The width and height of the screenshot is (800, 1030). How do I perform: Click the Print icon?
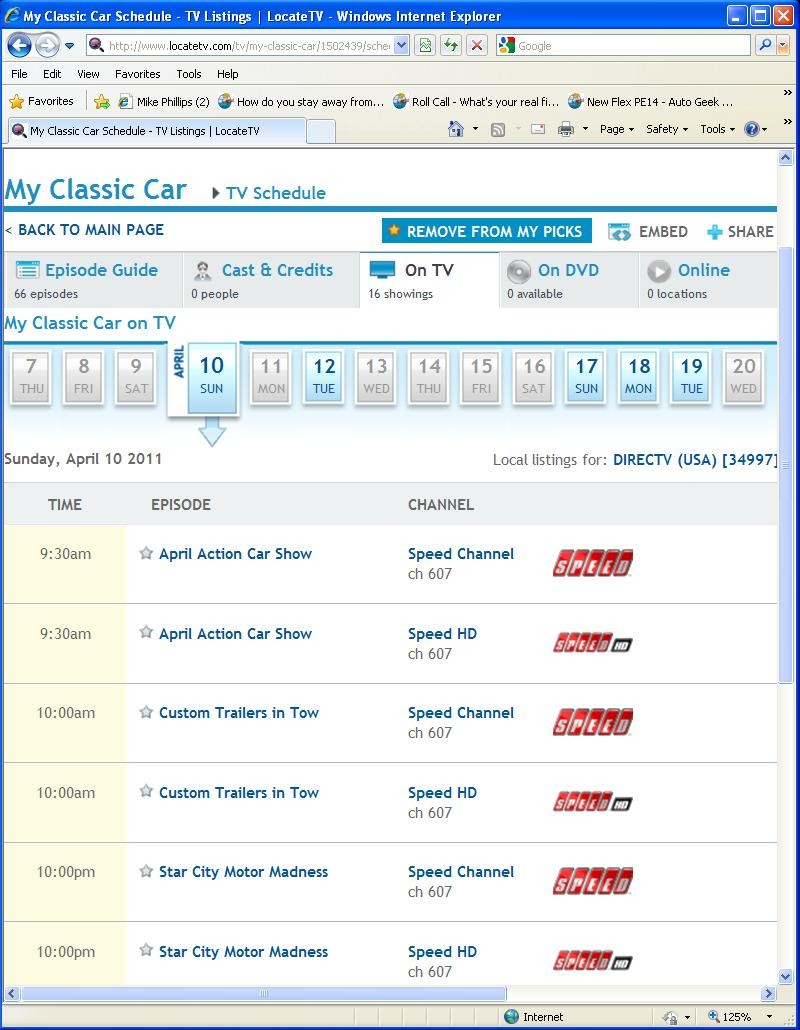click(566, 129)
